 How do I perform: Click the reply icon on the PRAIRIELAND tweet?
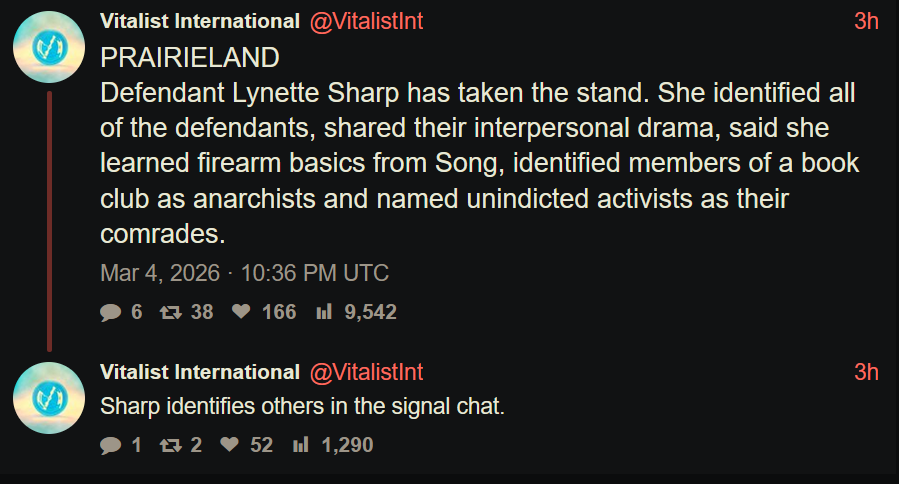click(110, 312)
